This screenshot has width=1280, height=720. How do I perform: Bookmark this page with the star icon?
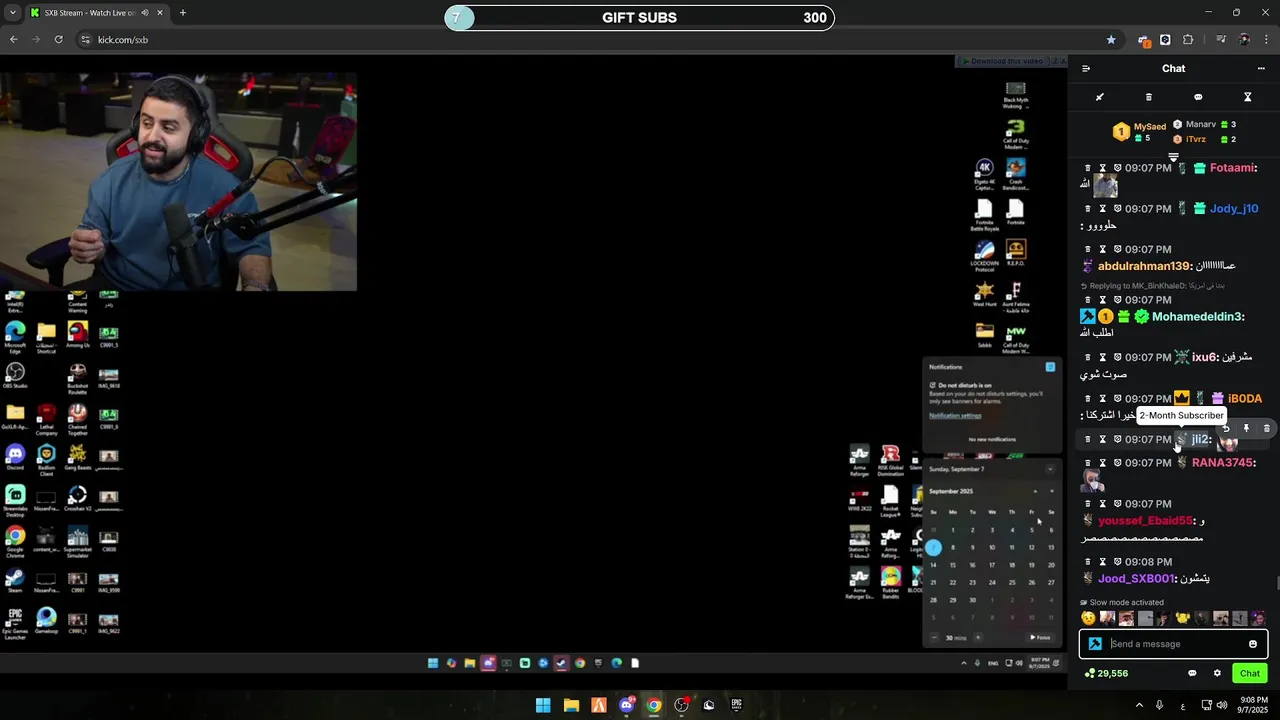coord(1111,40)
